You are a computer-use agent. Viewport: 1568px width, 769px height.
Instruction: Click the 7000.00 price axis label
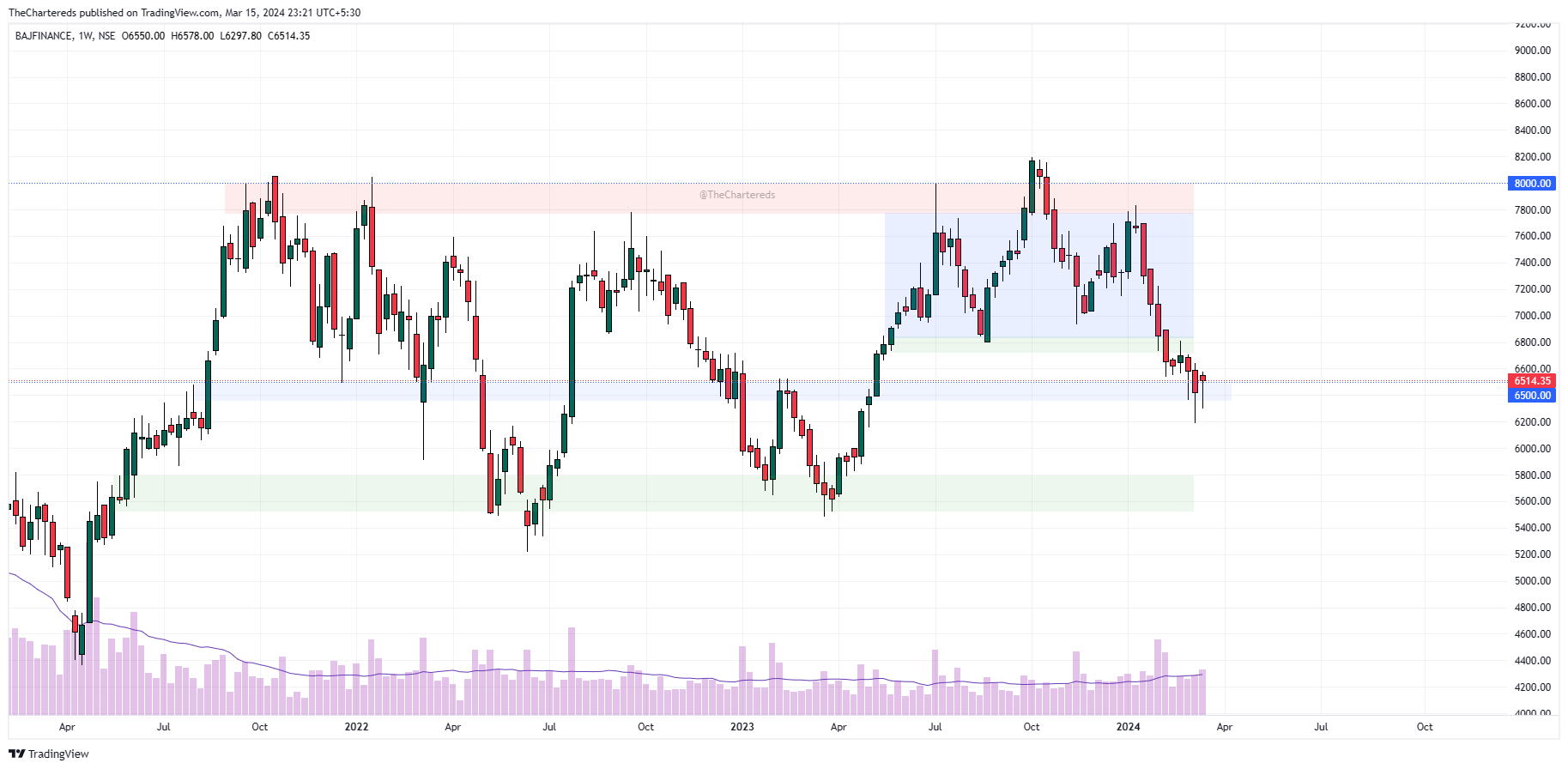pyautogui.click(x=1532, y=316)
